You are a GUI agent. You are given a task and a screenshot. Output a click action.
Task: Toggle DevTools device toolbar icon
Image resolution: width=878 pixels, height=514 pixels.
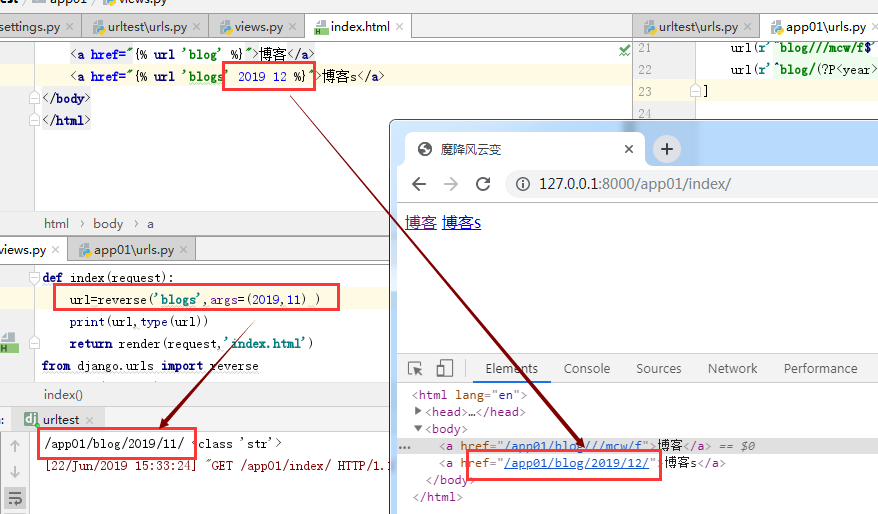pyautogui.click(x=444, y=368)
